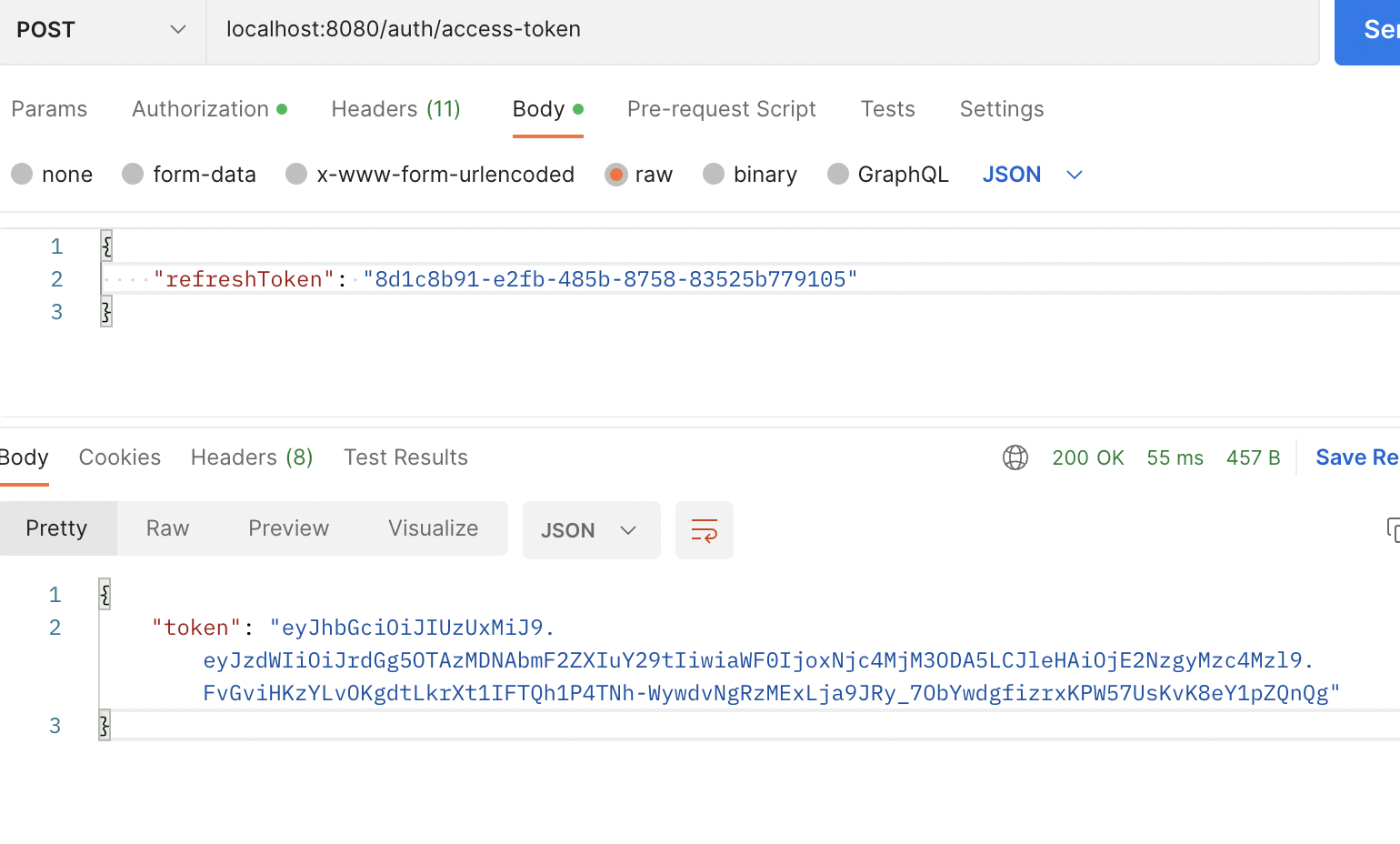The width and height of the screenshot is (1400, 844).
Task: Fold the request body opening brace line
Action: pos(106,246)
